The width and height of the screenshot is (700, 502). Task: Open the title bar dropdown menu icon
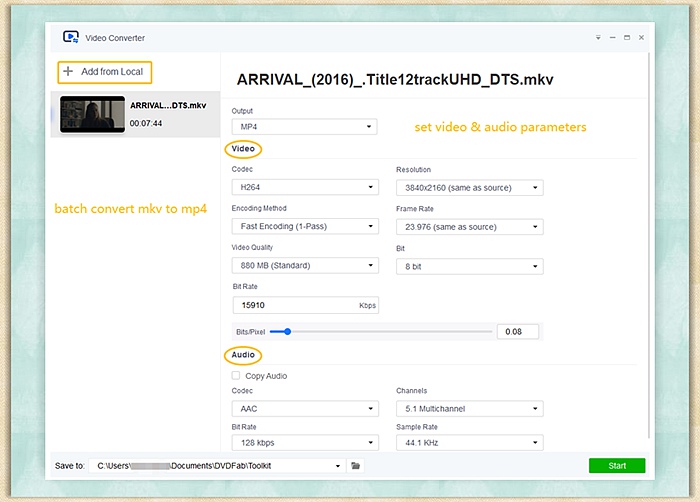(x=598, y=38)
